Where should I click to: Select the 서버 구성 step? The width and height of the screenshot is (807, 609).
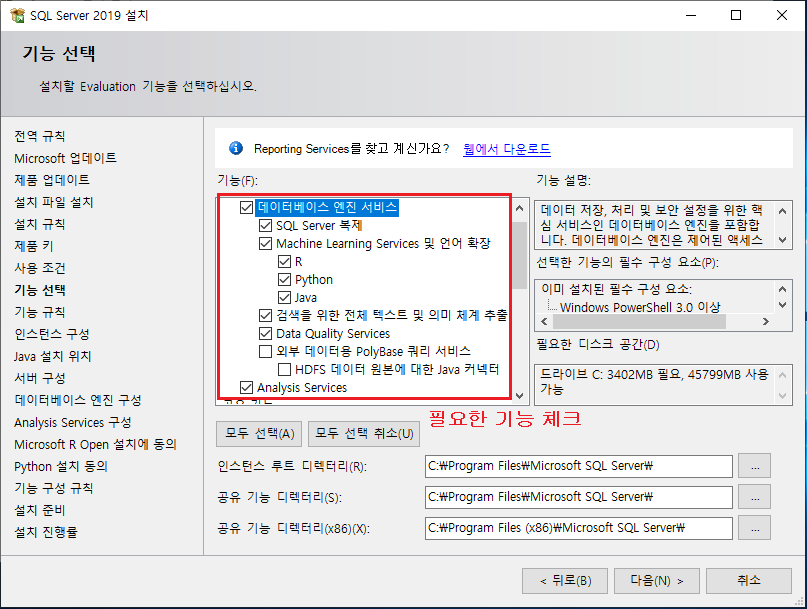point(40,378)
